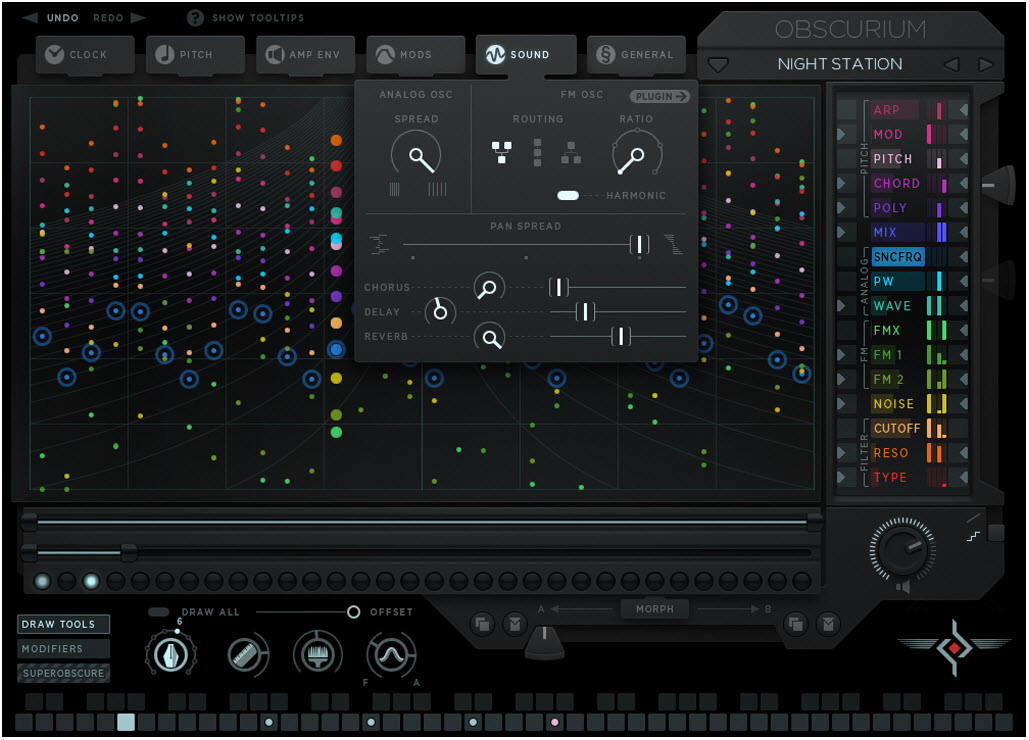The height and width of the screenshot is (740, 1029).
Task: Click the copy icon for morph slot B
Action: click(795, 624)
